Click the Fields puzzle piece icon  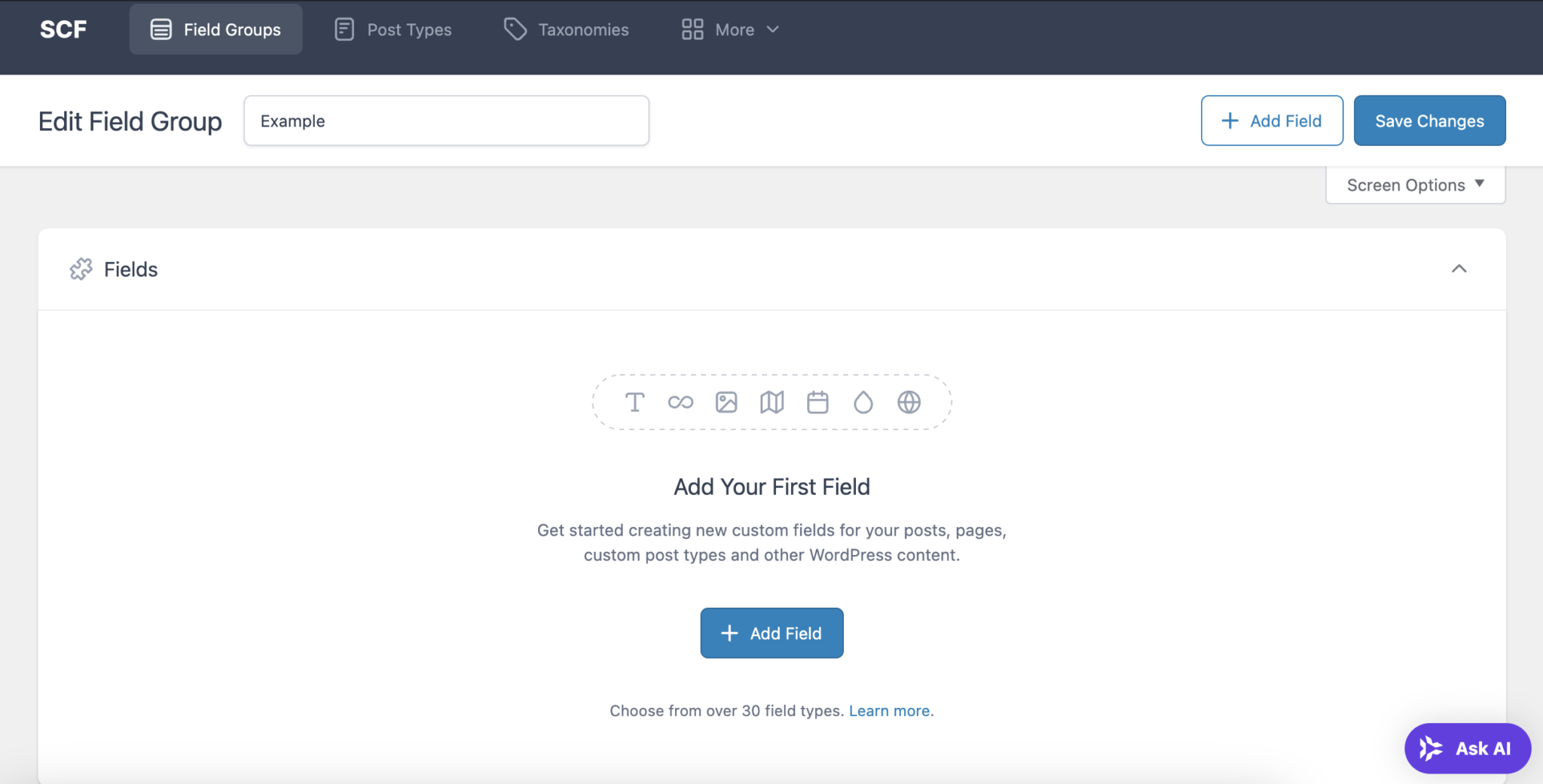coord(80,269)
